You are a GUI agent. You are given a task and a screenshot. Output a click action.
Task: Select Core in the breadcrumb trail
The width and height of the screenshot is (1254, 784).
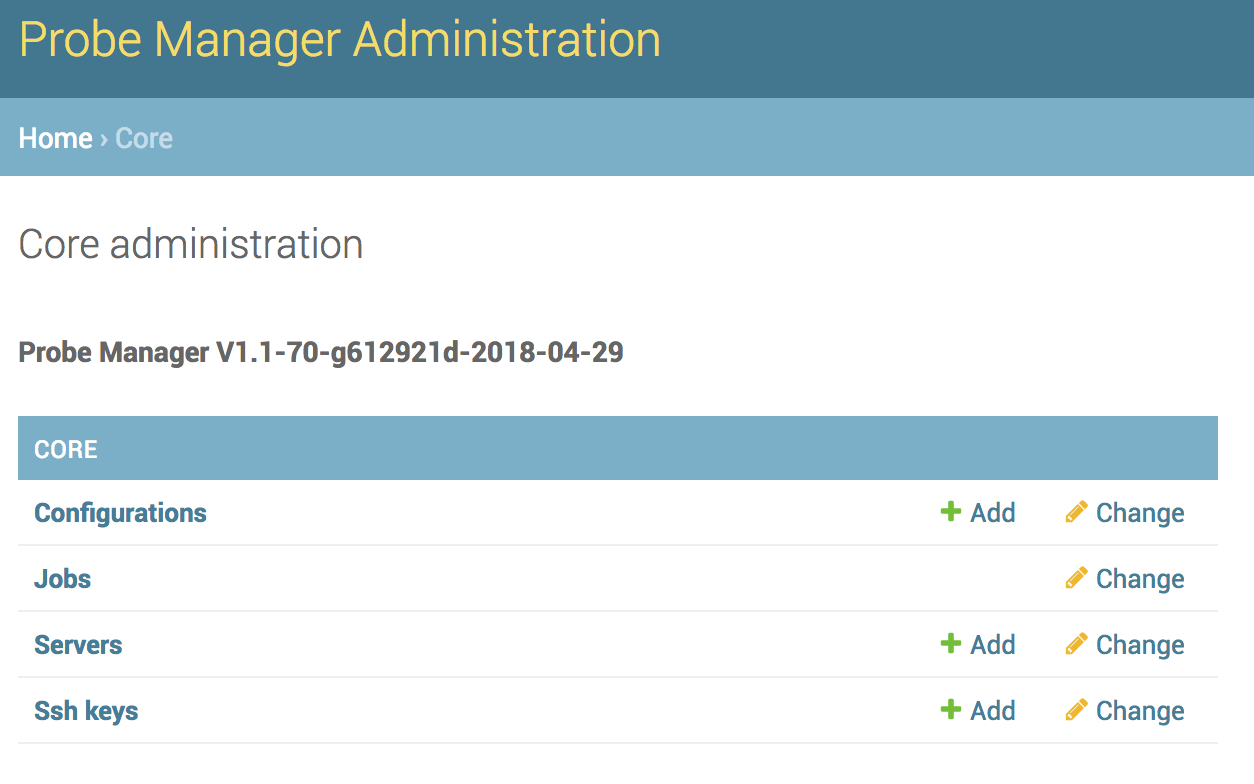[x=143, y=138]
